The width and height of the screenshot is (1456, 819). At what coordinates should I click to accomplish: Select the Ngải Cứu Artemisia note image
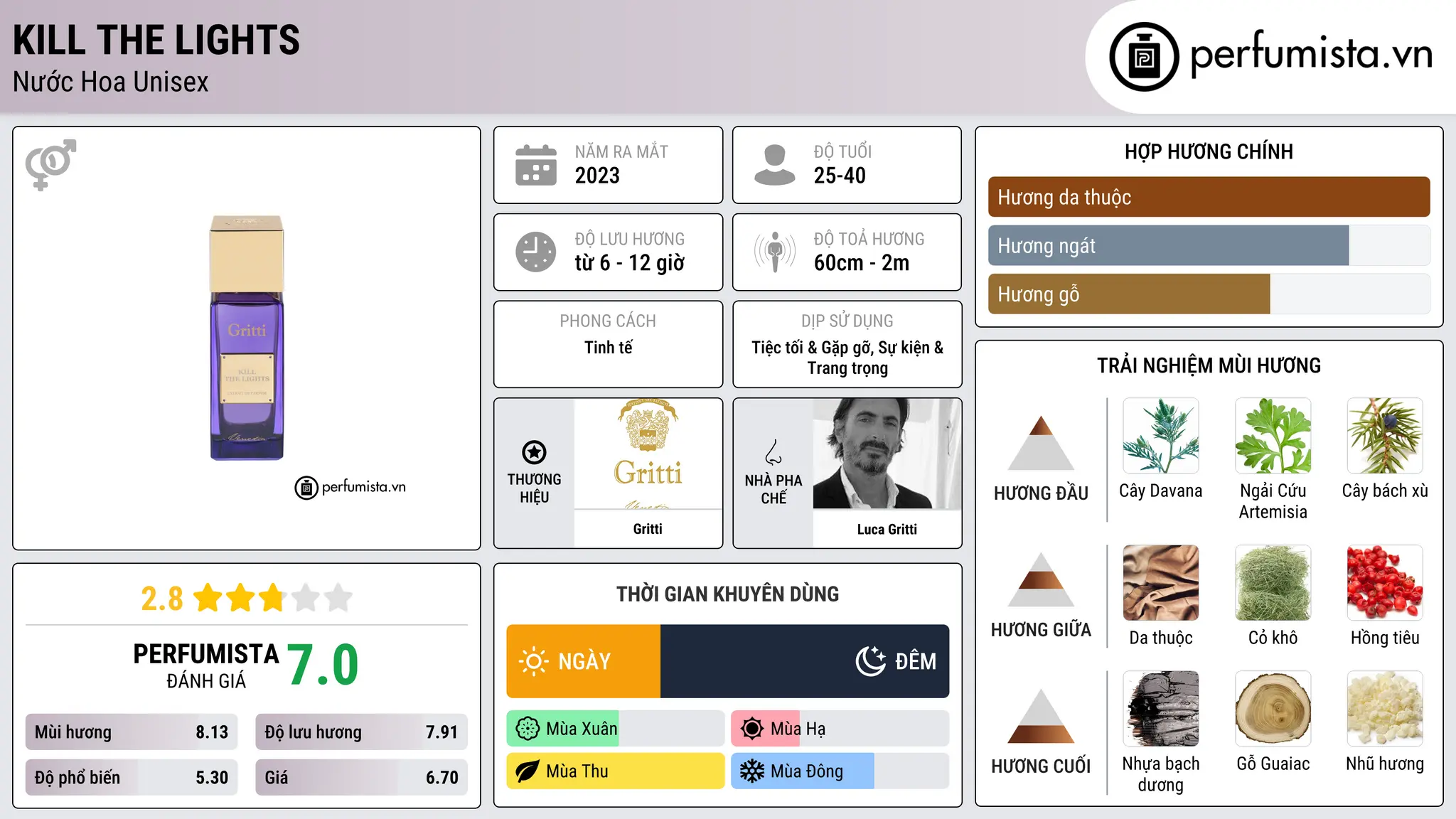[x=1273, y=436]
